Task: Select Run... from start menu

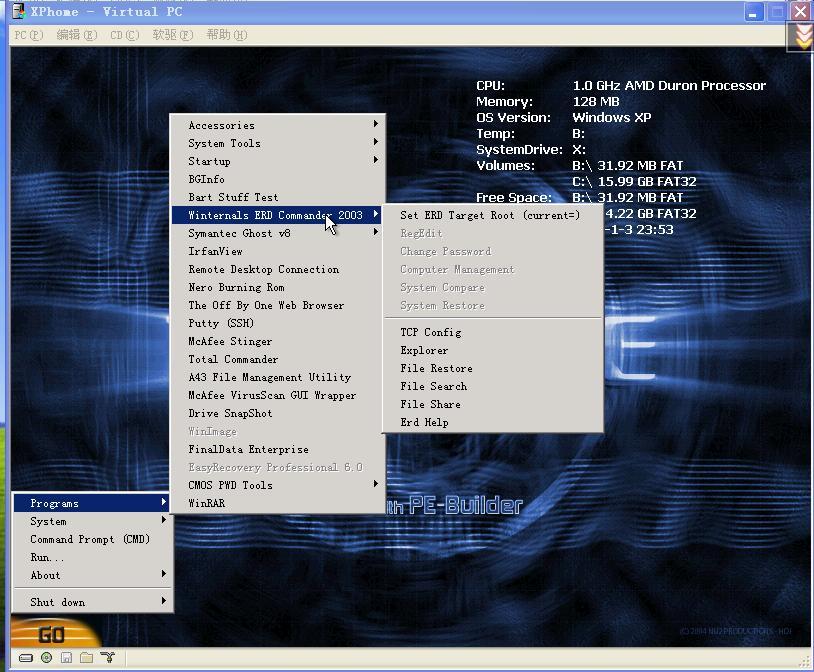Action: pos(91,557)
